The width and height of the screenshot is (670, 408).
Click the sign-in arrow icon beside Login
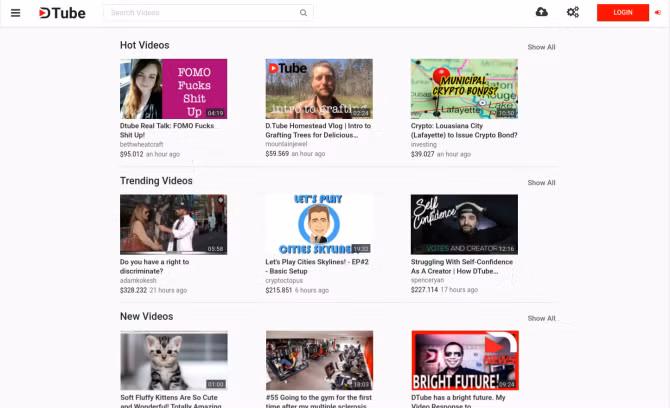point(658,12)
